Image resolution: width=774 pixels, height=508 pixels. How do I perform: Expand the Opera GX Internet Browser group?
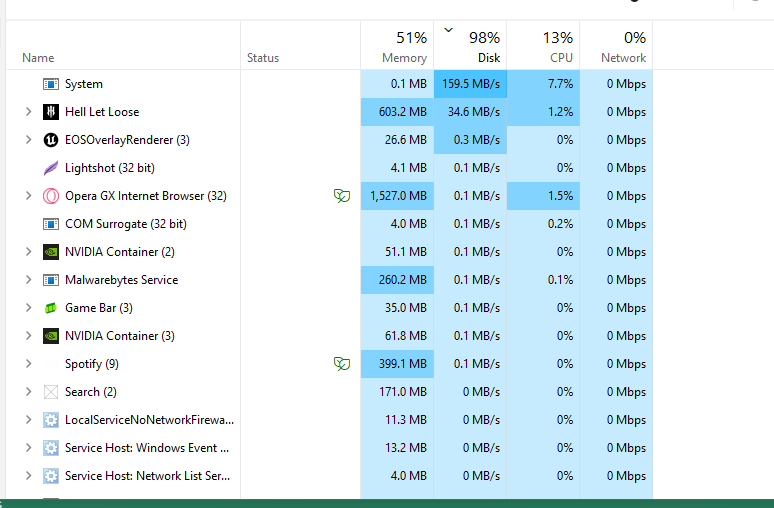[x=29, y=196]
